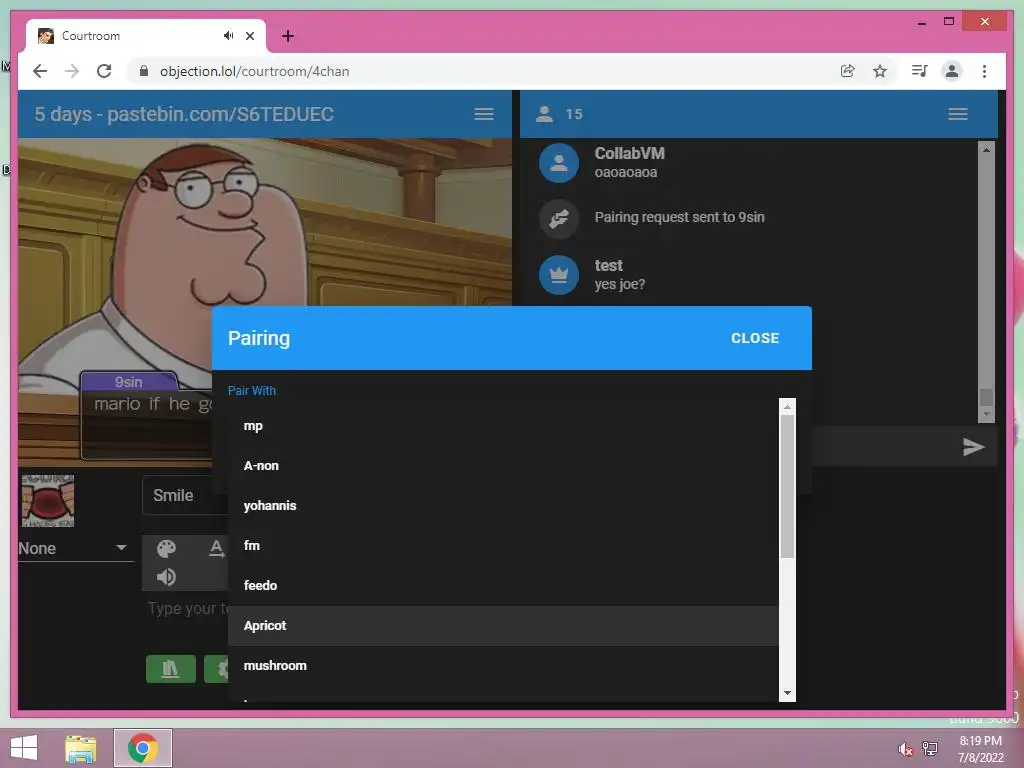The height and width of the screenshot is (768, 1024).
Task: Select feedo in the pairing list
Action: [x=503, y=586]
